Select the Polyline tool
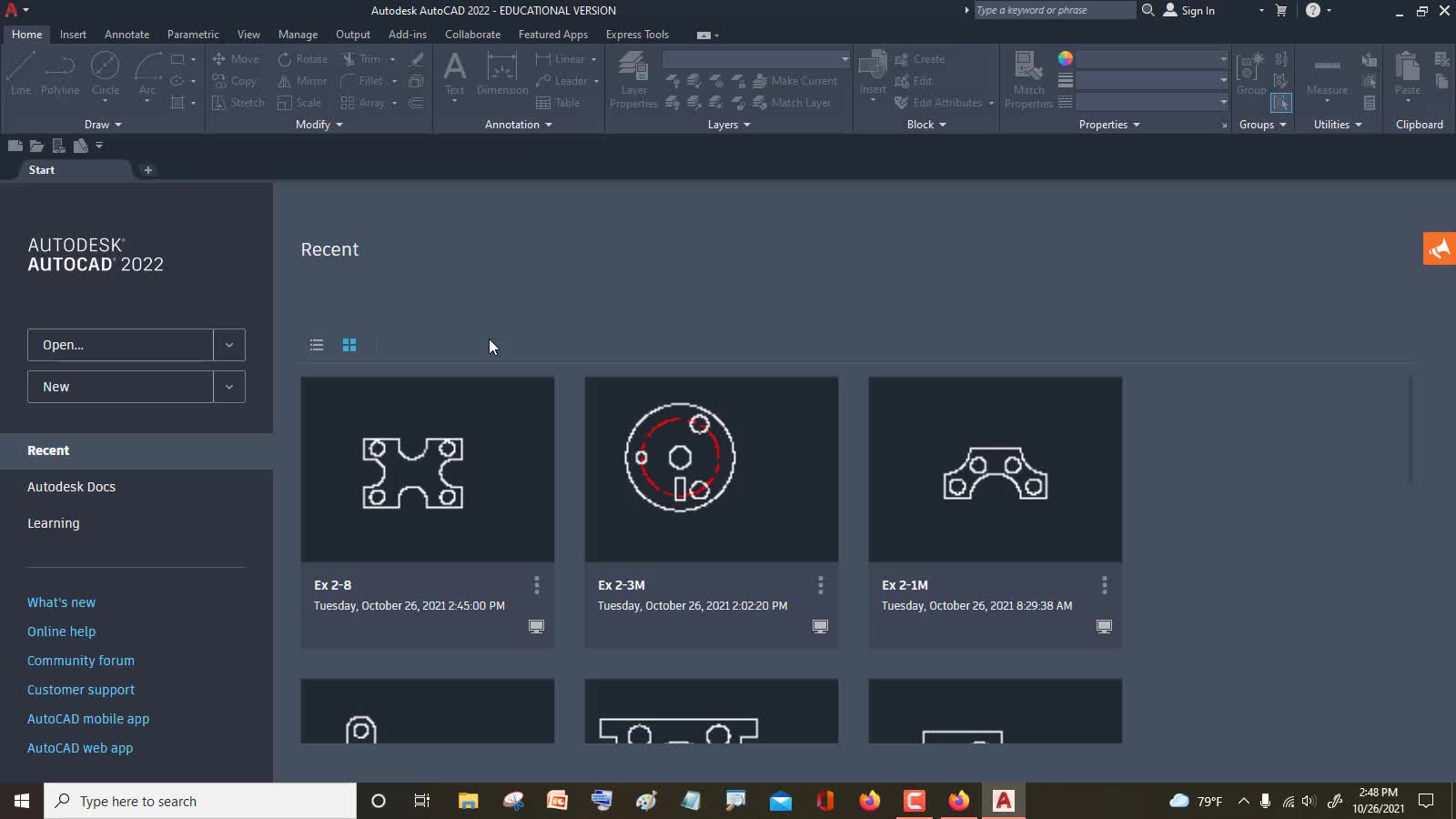Image resolution: width=1456 pixels, height=819 pixels. (x=60, y=74)
